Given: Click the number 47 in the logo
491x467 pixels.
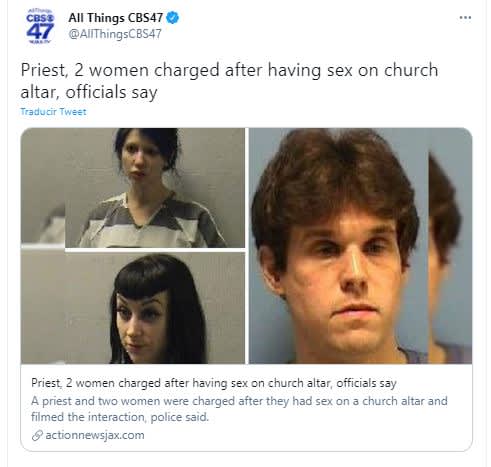Looking at the screenshot, I should coord(40,31).
